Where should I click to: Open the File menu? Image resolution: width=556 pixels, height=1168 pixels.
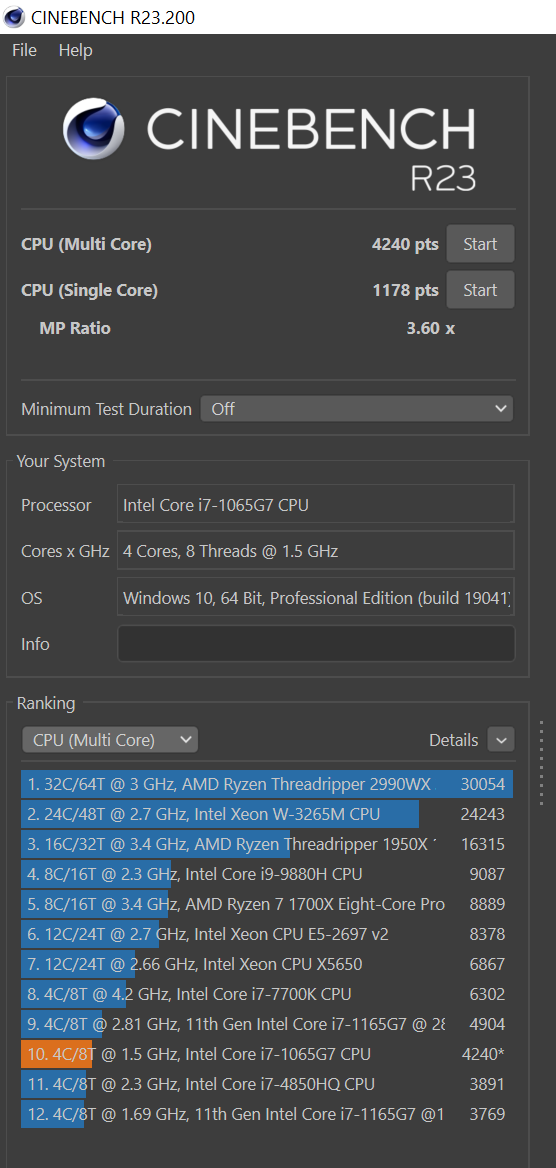pyautogui.click(x=25, y=50)
